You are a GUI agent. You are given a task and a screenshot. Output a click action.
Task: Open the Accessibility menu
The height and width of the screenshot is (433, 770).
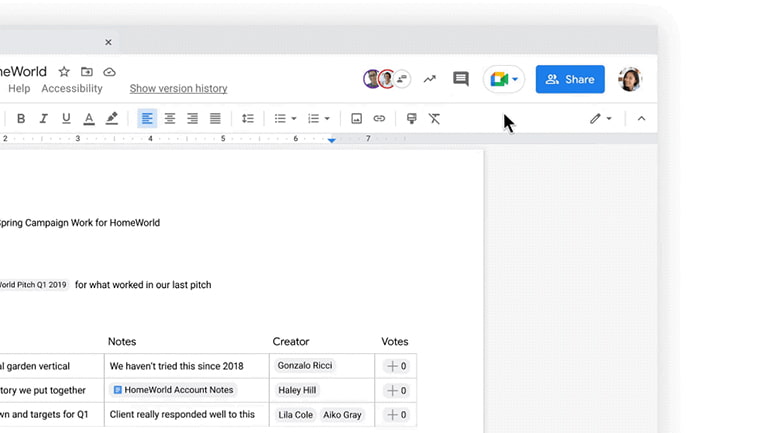tap(72, 88)
